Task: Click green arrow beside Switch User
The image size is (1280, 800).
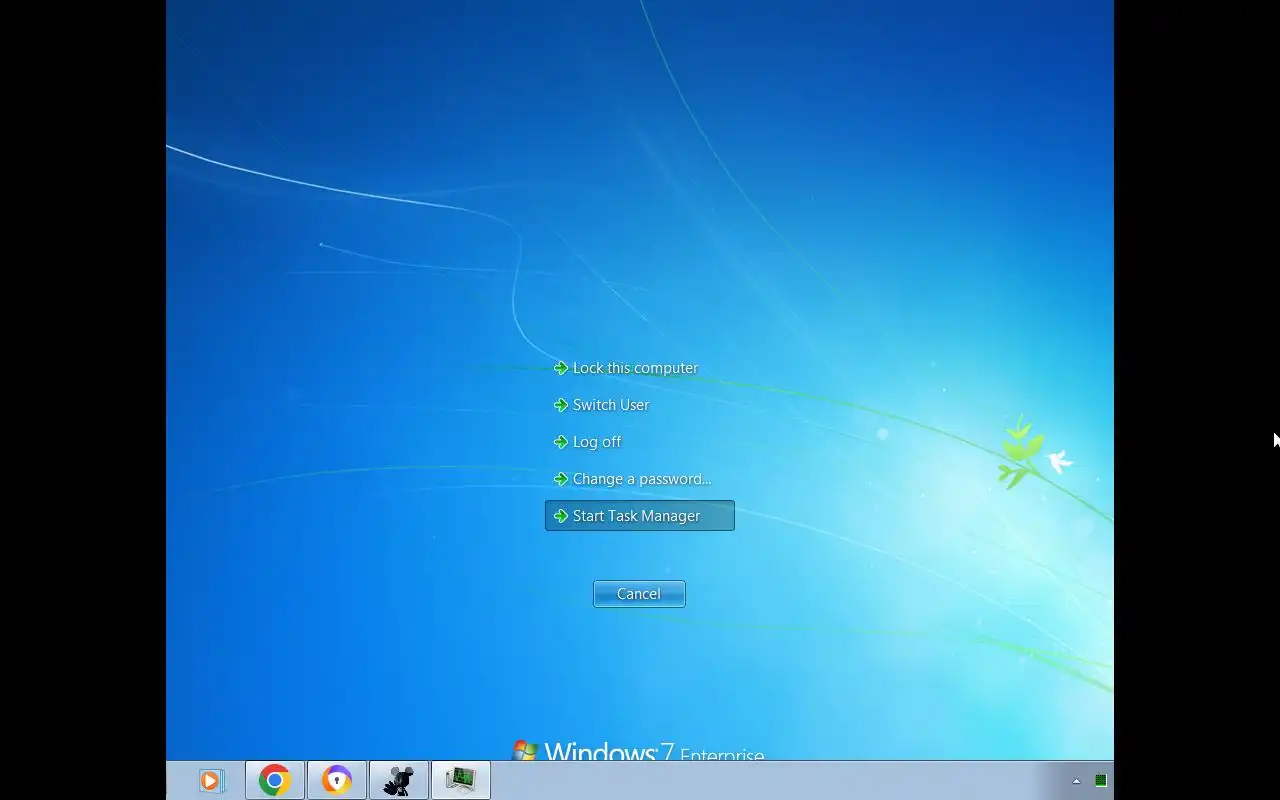Action: click(x=561, y=405)
